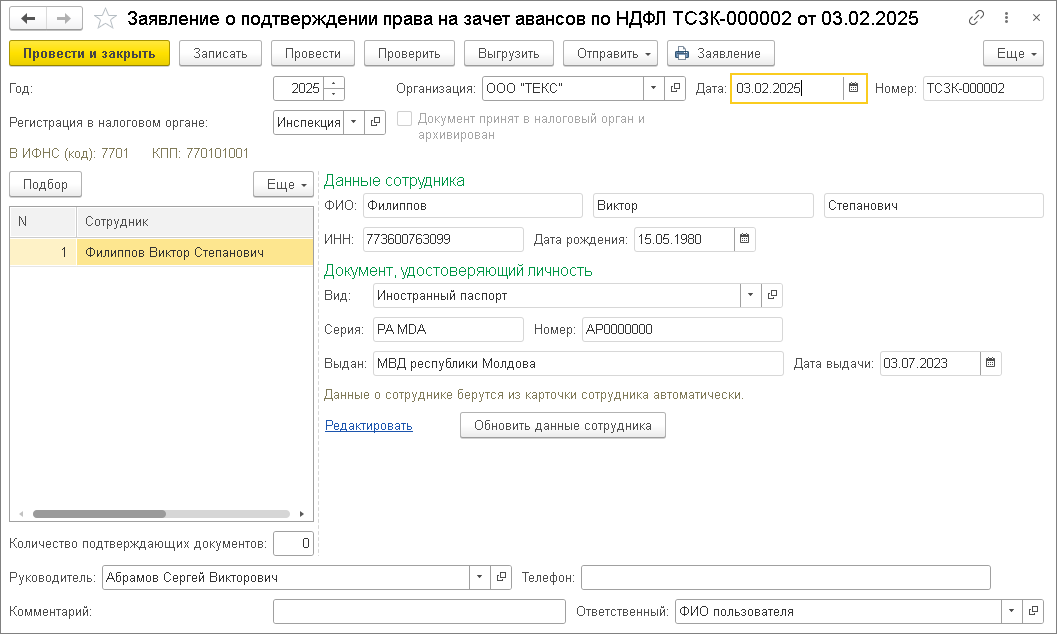The height and width of the screenshot is (634, 1057).
Task: Sort by the Сотрудник column header
Action: coord(195,222)
